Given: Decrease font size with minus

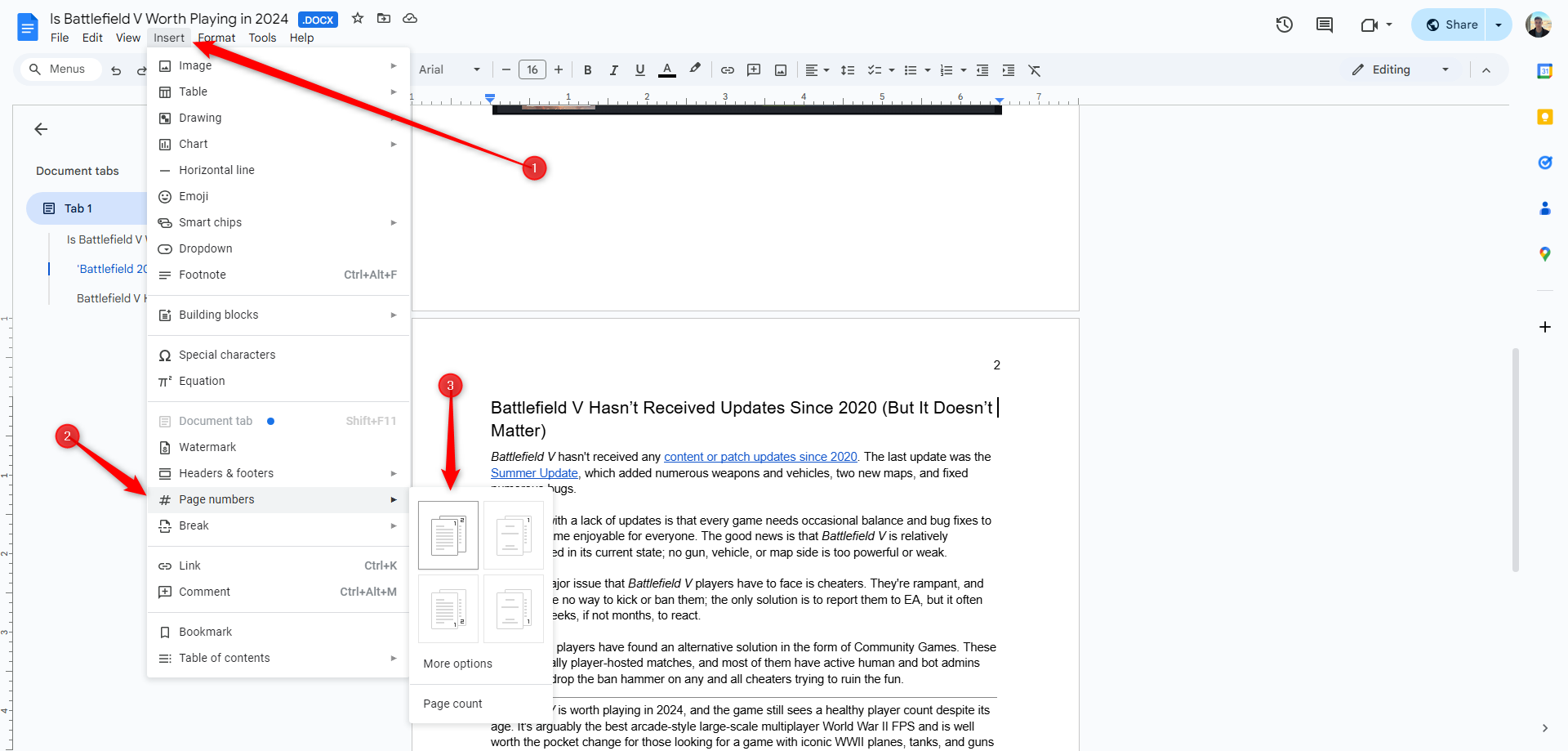Looking at the screenshot, I should pos(506,69).
